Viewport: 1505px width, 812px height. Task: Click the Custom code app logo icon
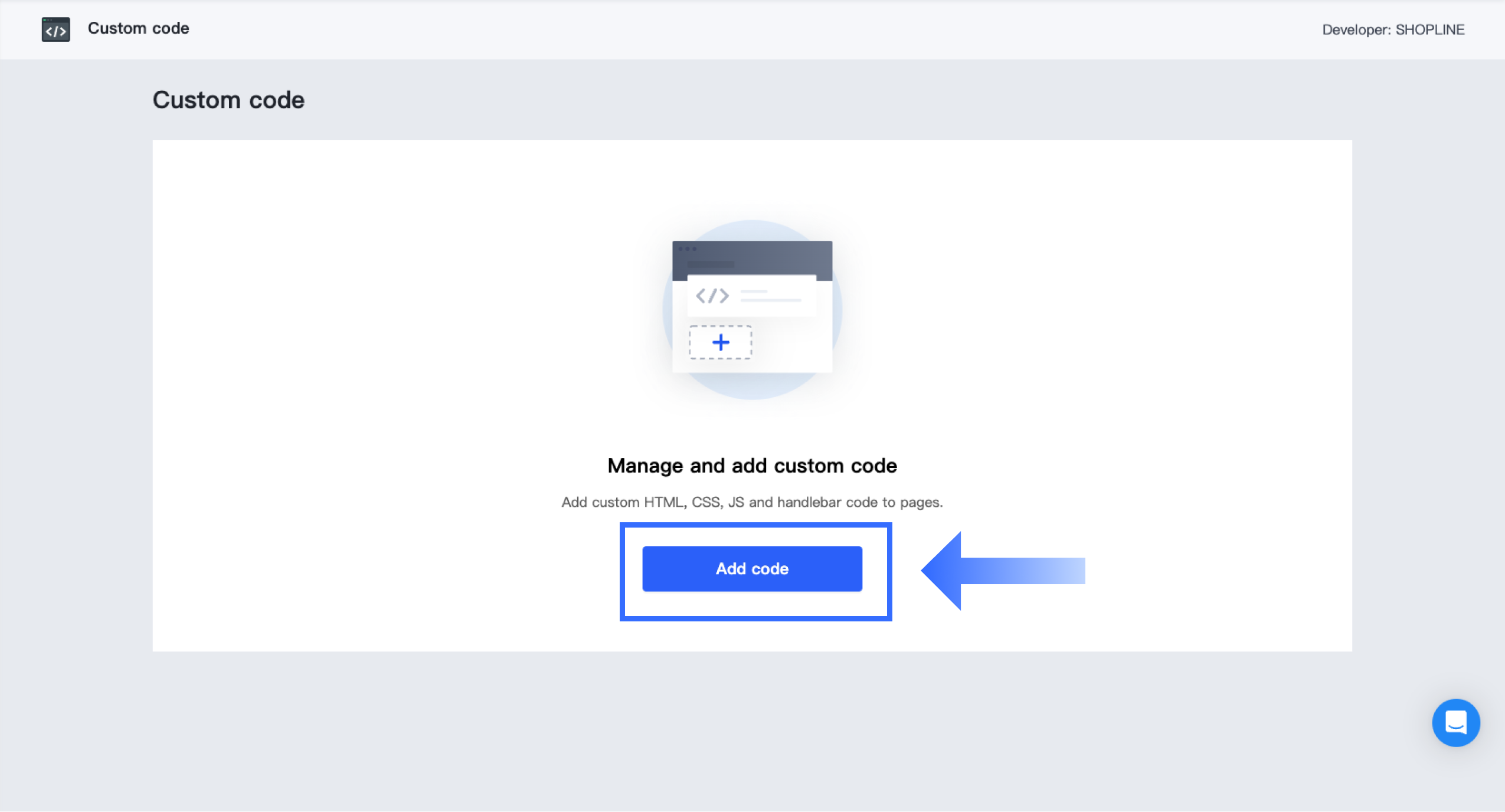click(55, 30)
